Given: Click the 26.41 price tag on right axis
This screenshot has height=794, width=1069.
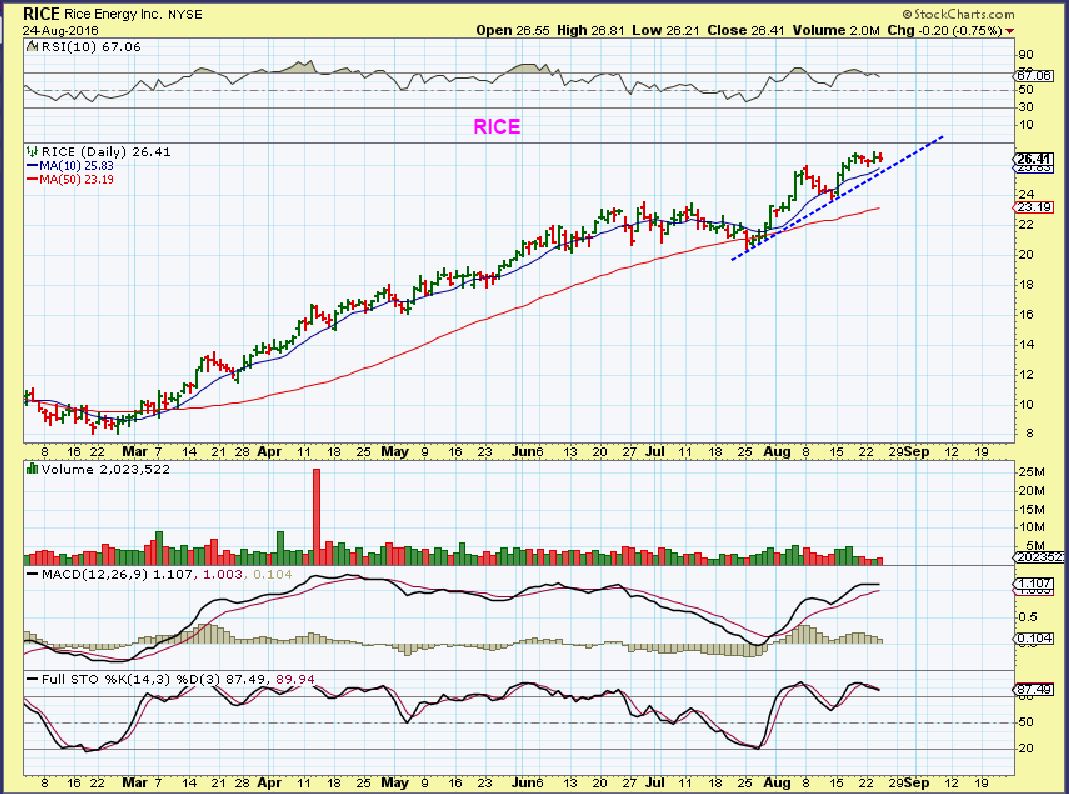Looking at the screenshot, I should pos(1034,159).
